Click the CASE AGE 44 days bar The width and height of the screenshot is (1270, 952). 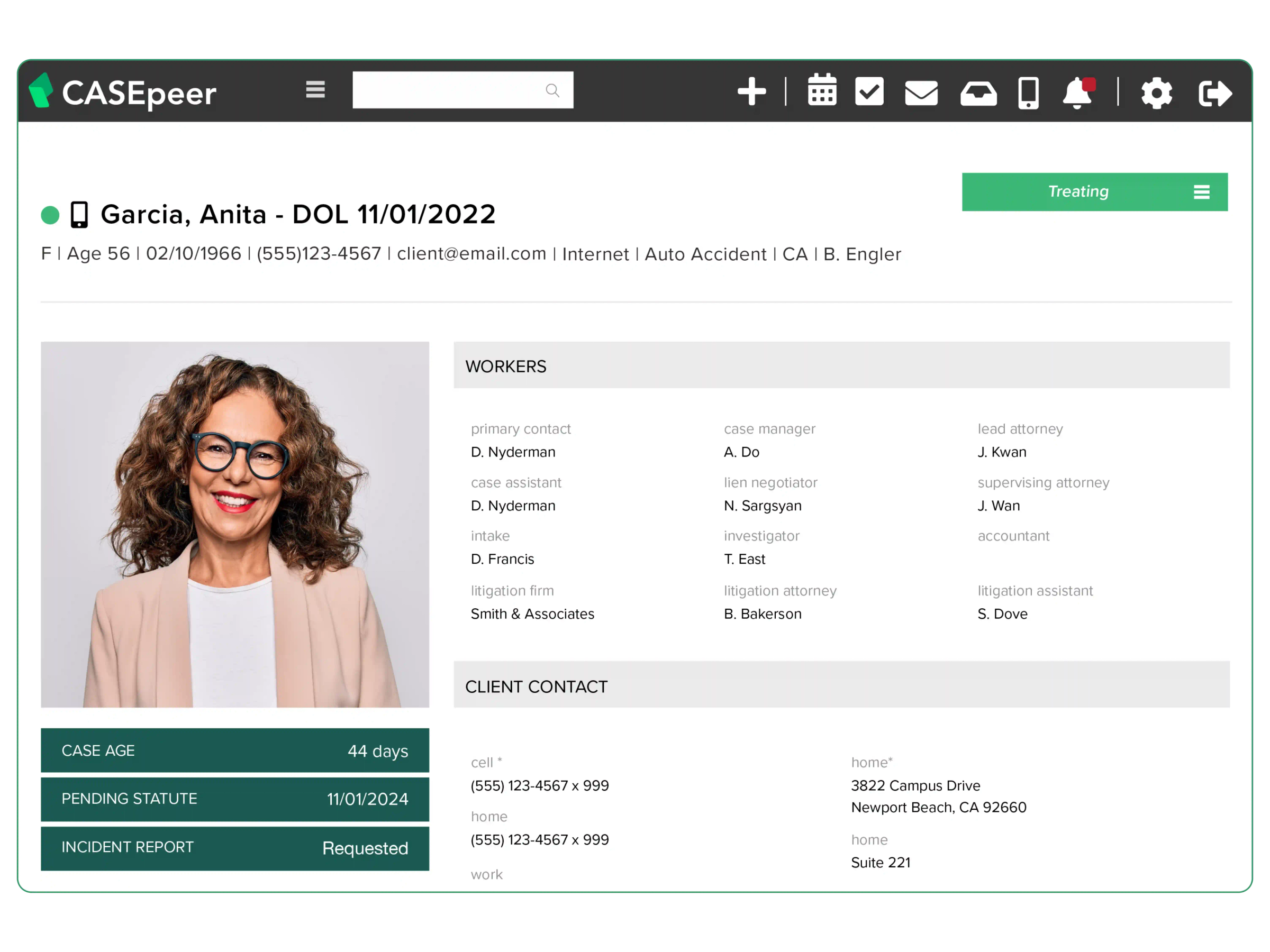click(x=235, y=750)
